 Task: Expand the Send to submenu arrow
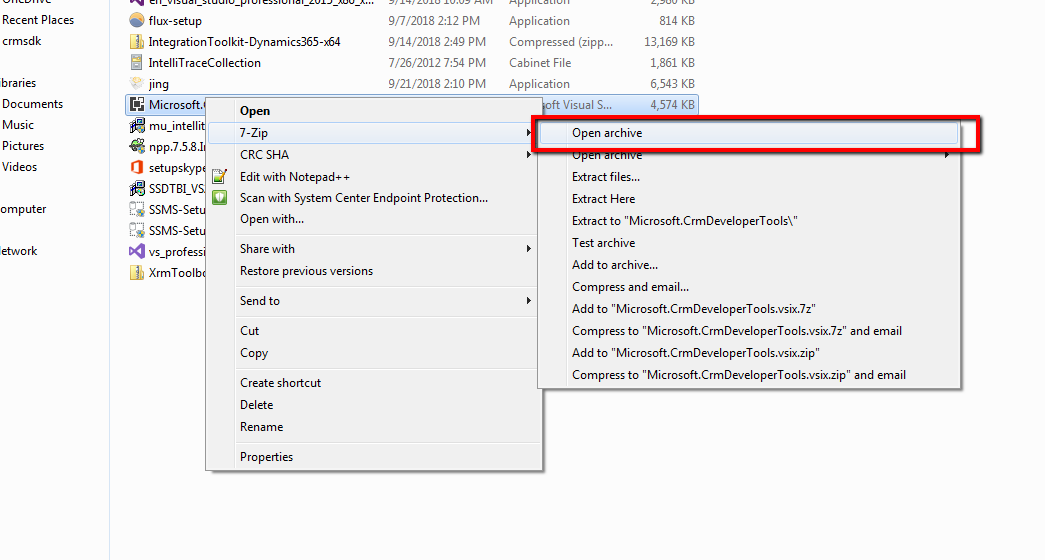pos(528,301)
